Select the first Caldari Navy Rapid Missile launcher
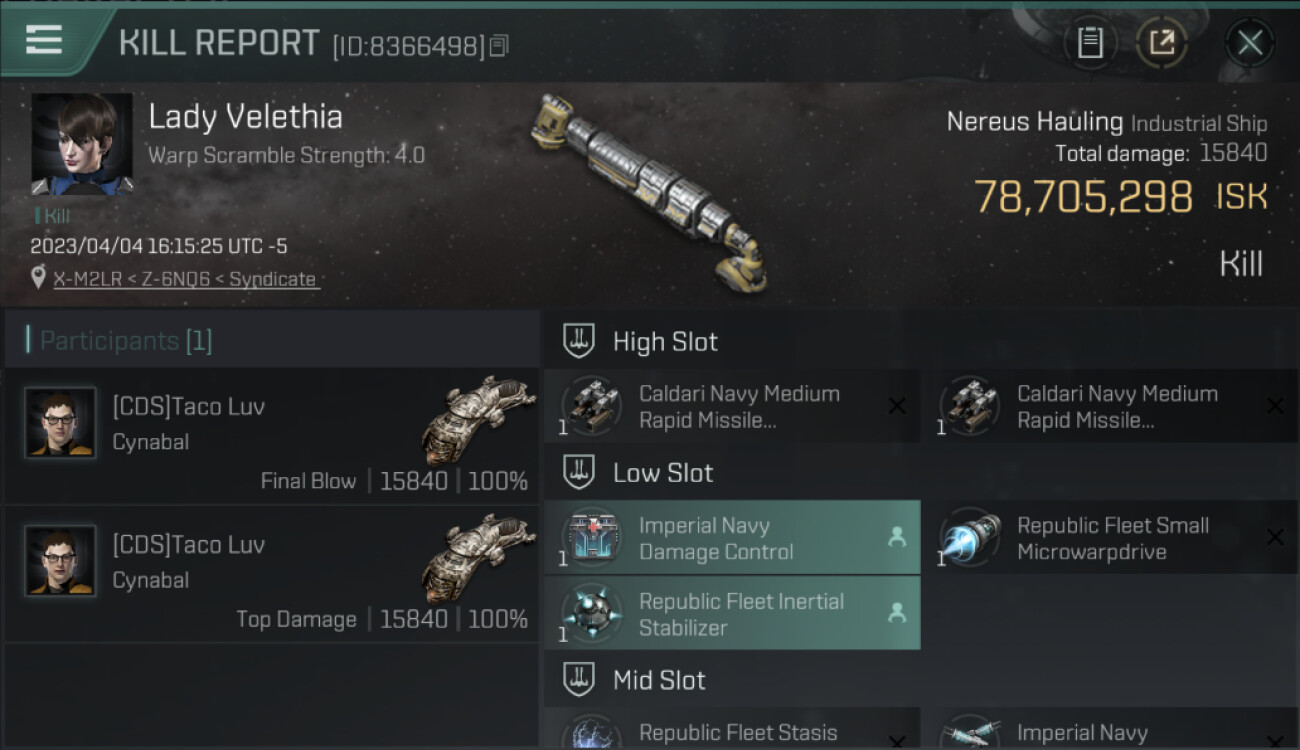1300x750 pixels. click(x=732, y=406)
